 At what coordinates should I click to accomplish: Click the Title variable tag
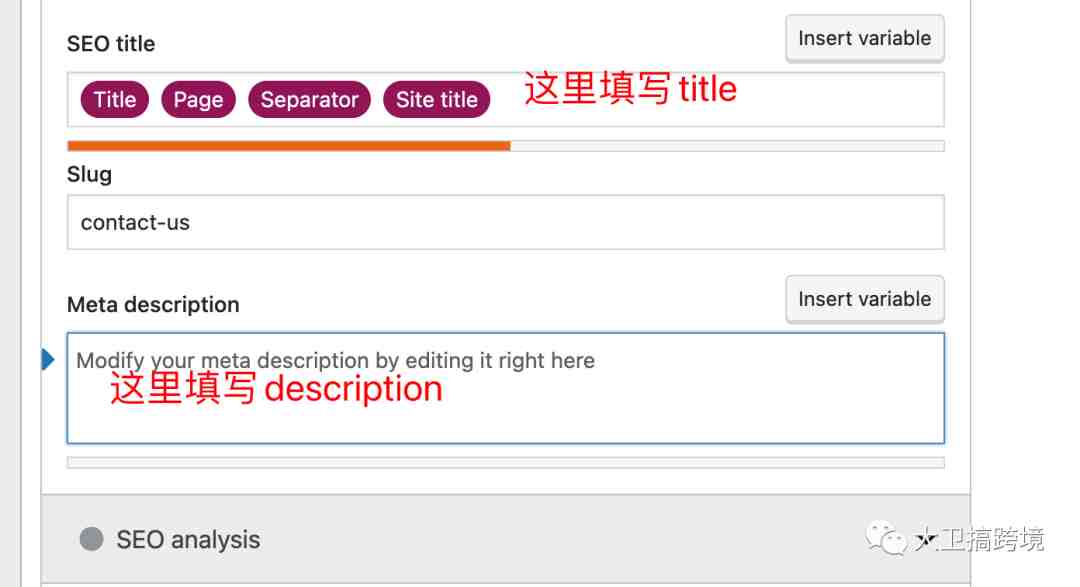click(114, 100)
